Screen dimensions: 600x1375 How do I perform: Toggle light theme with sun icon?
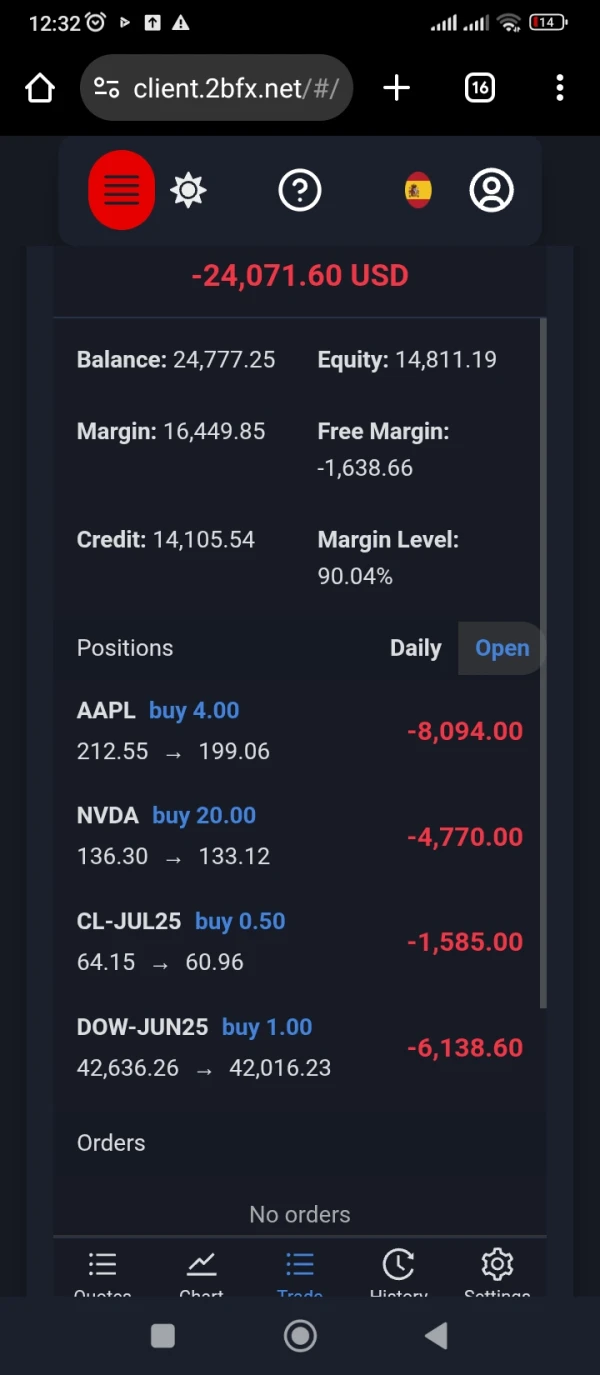(x=188, y=190)
